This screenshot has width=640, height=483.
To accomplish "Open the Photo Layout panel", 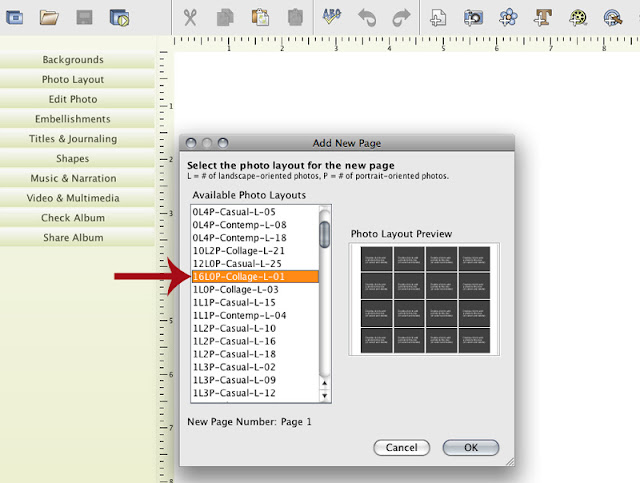I will pos(77,79).
